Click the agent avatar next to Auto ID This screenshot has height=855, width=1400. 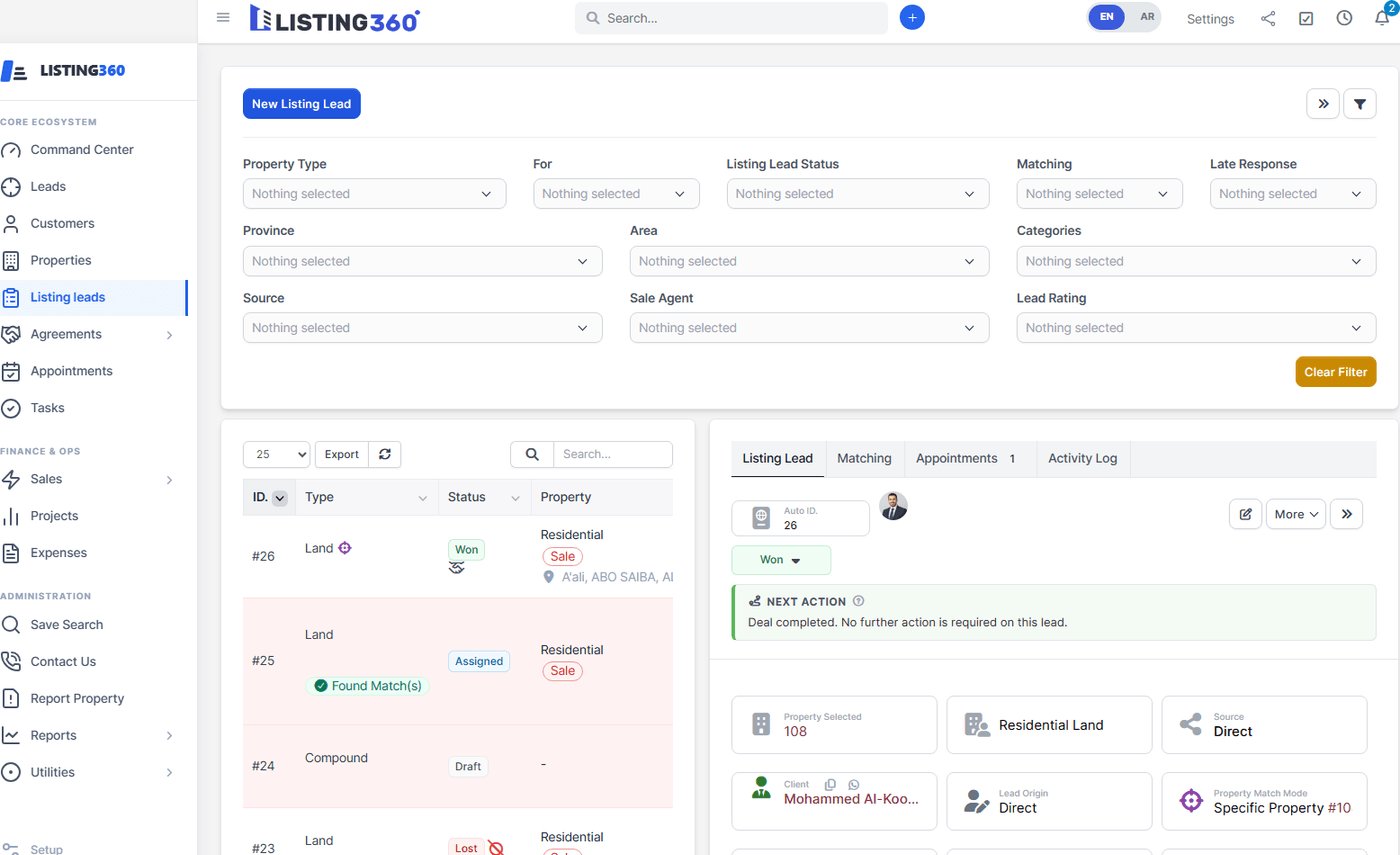click(893, 506)
